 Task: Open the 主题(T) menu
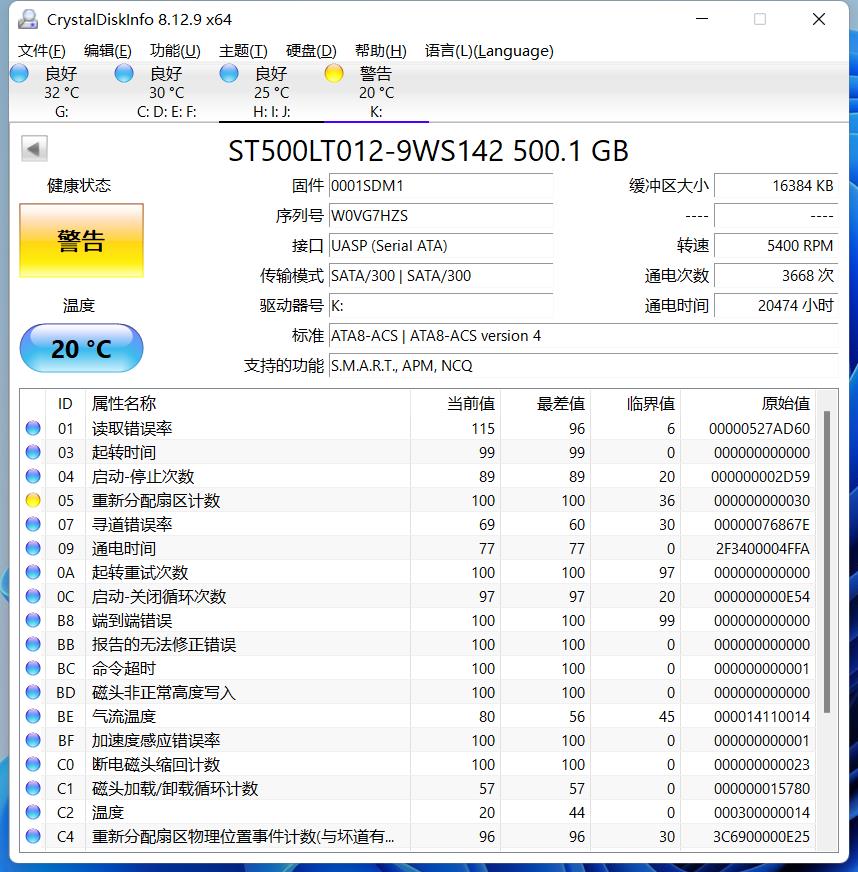pyautogui.click(x=243, y=51)
